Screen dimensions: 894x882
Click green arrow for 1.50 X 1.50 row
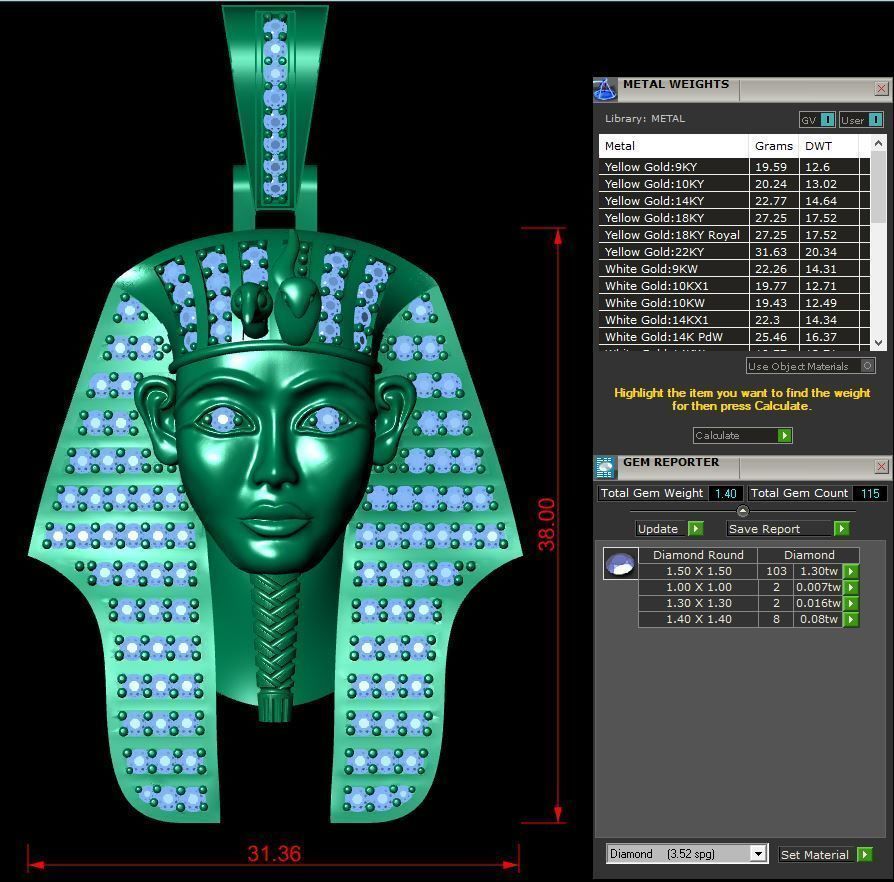pos(851,571)
